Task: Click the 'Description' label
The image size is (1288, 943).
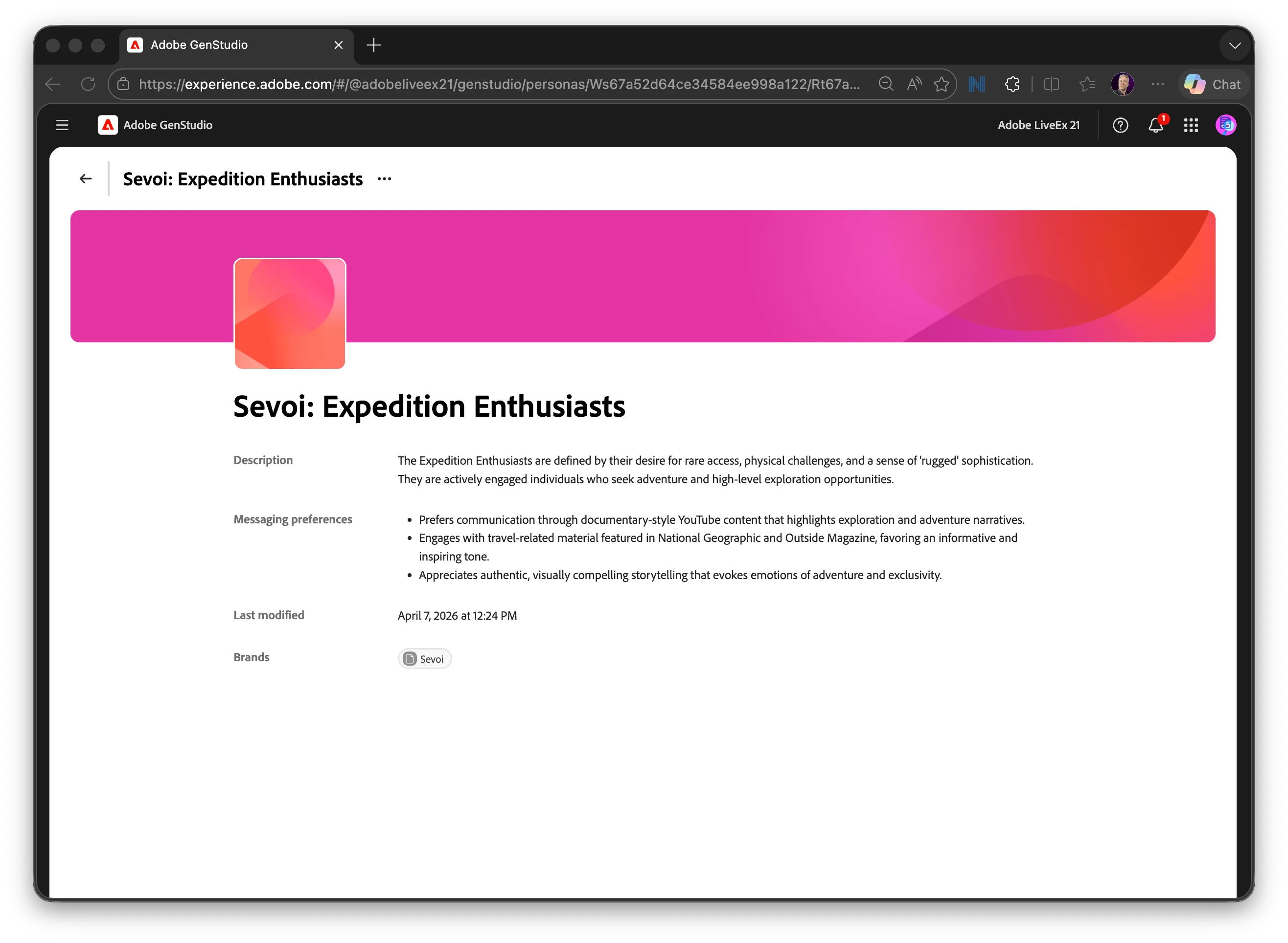Action: (x=263, y=460)
